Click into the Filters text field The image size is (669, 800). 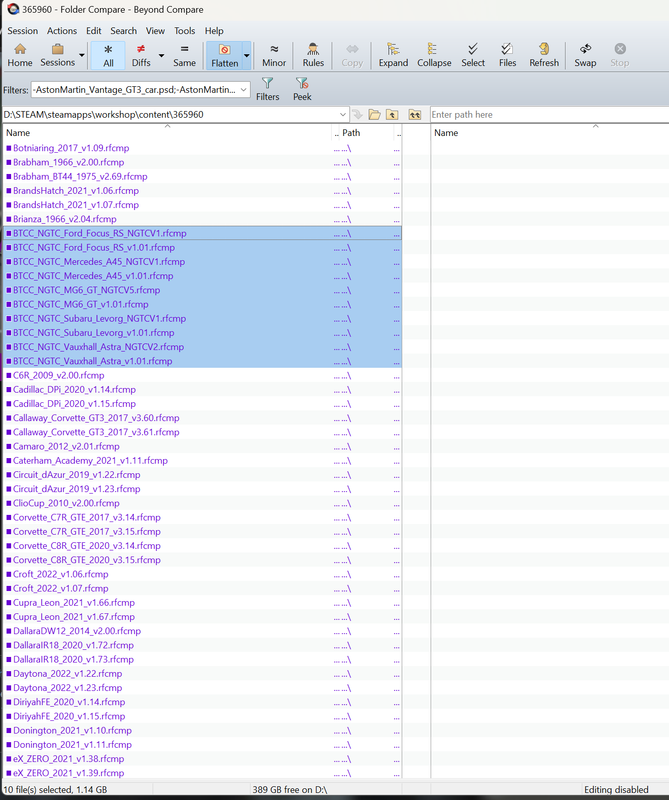135,90
